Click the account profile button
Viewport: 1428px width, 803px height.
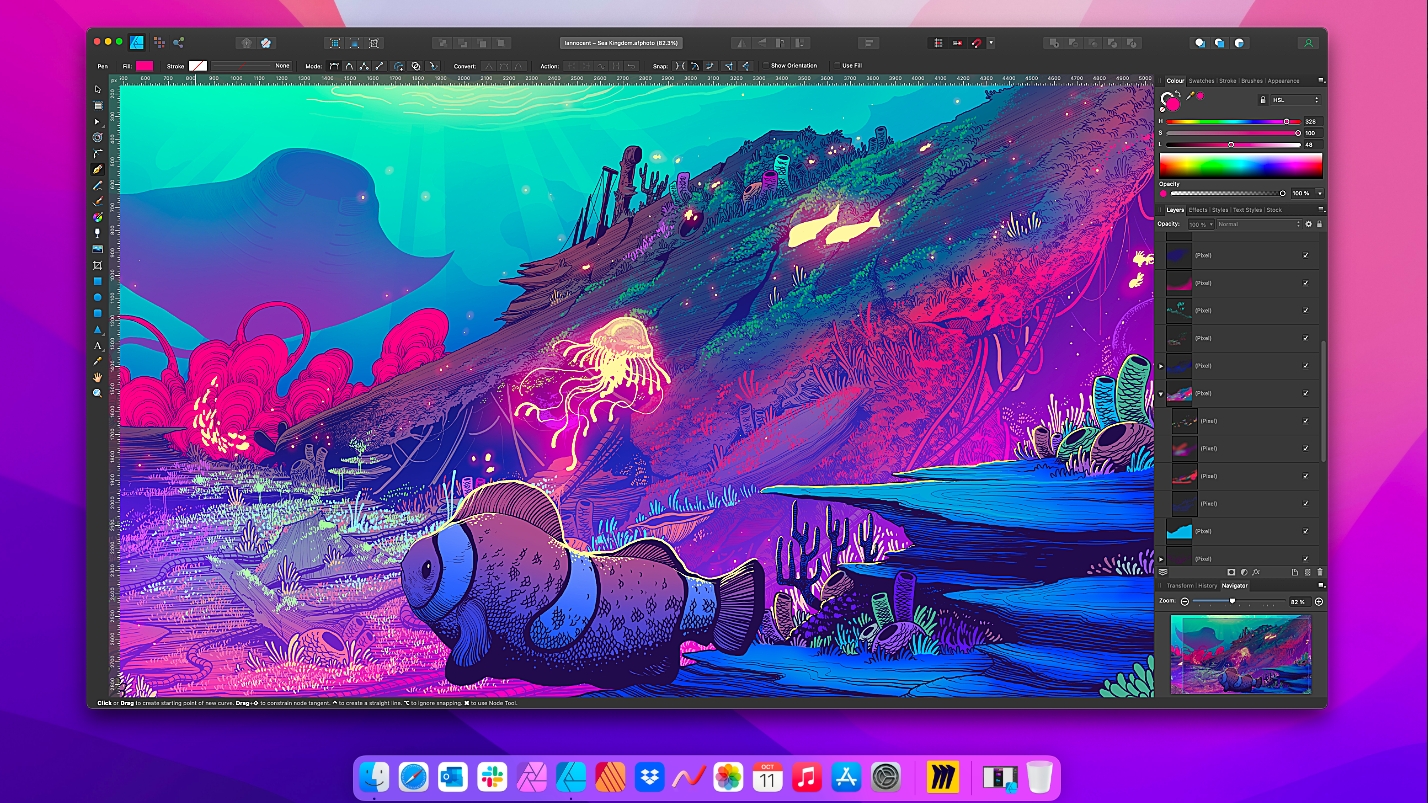1308,43
